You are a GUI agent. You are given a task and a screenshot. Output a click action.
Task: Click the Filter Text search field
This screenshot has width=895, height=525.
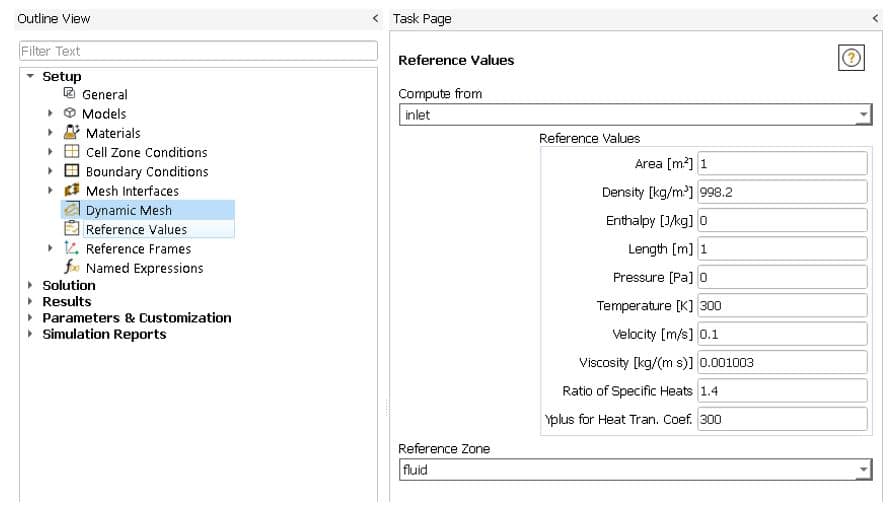pyautogui.click(x=198, y=51)
